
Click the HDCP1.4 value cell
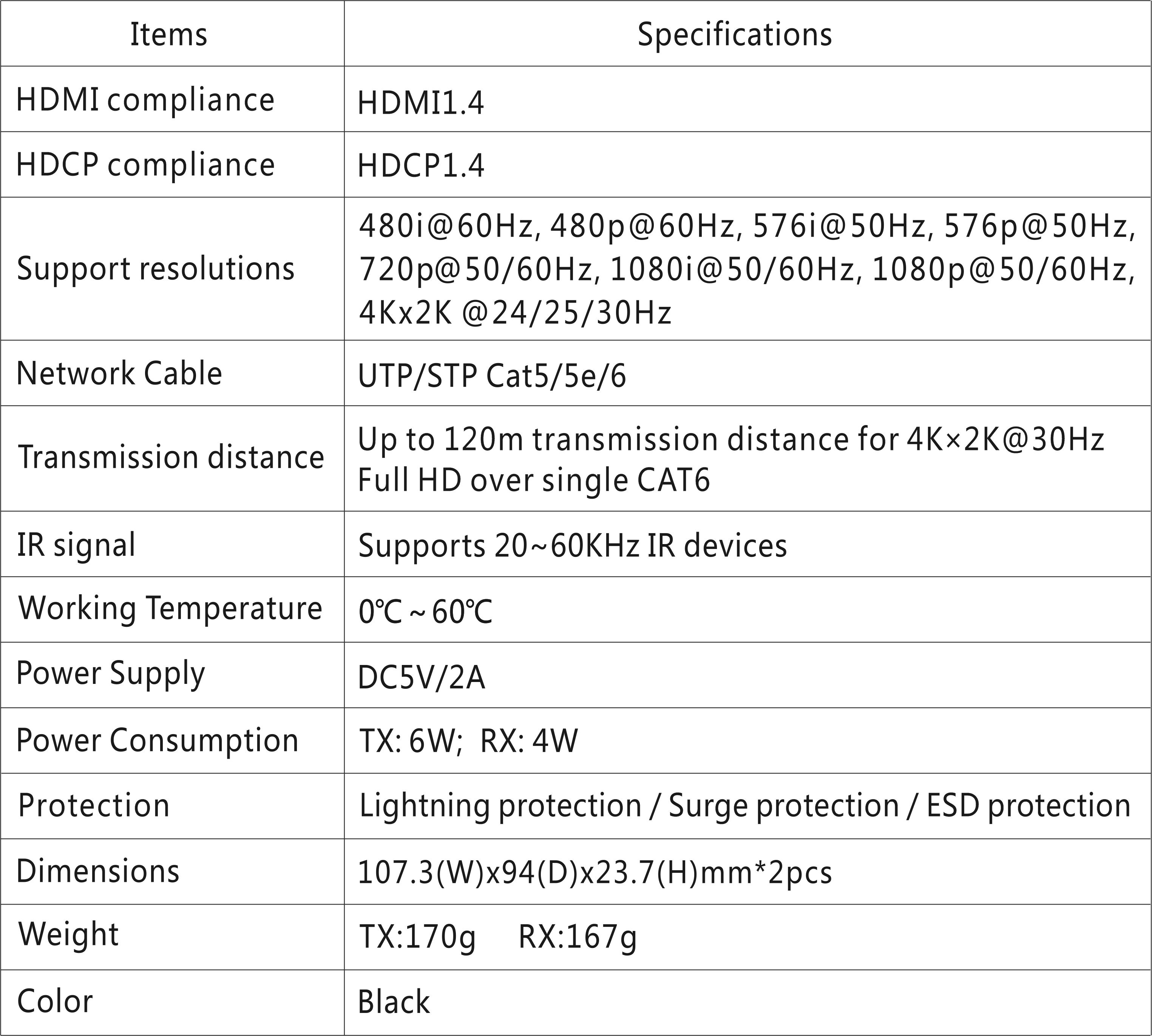[x=421, y=165]
